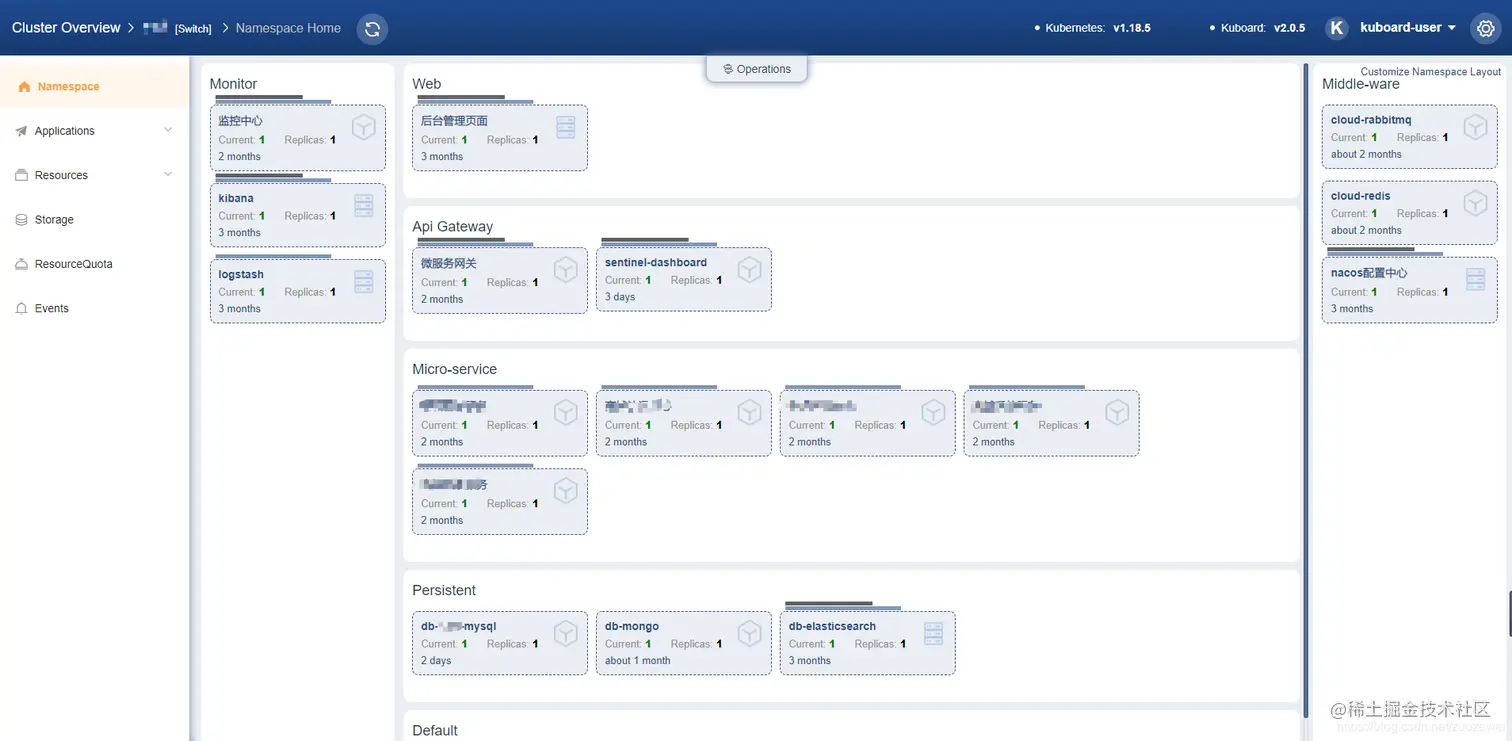
Task: Click the Micro-service section heading
Action: pyautogui.click(x=455, y=369)
